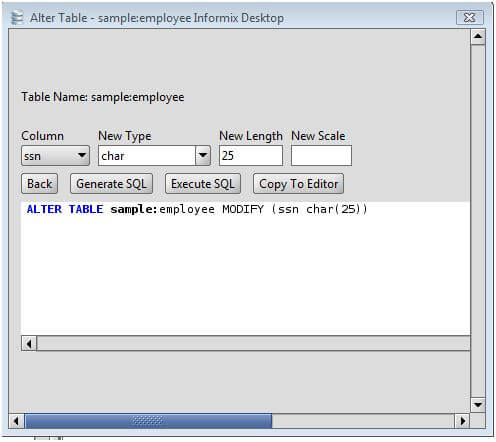Click the MODIFY keyword in SQL statement
Image resolution: width=496 pixels, height=442 pixels.
click(243, 209)
